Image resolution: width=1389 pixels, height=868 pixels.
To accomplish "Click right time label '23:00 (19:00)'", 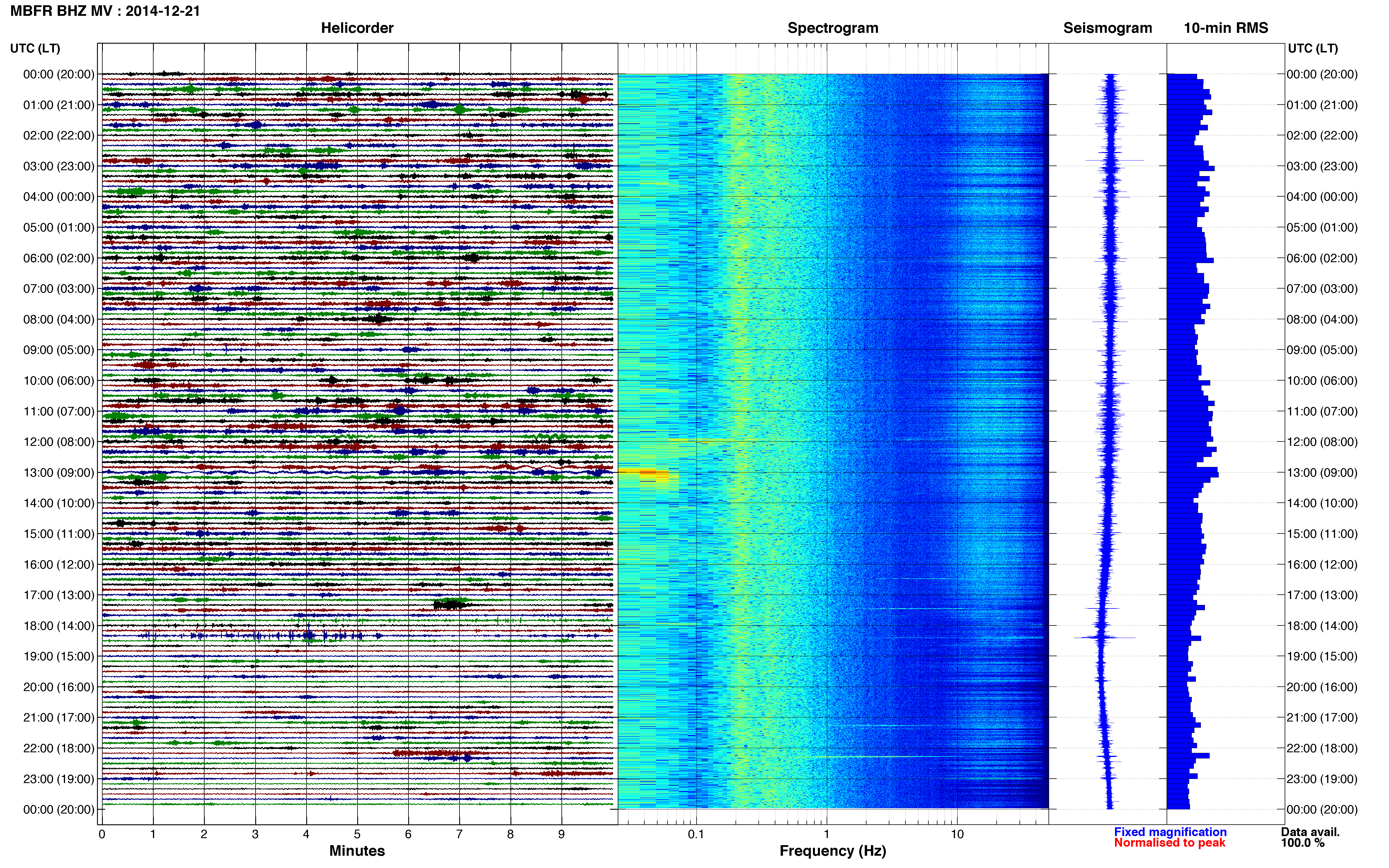I will 1322,779.
